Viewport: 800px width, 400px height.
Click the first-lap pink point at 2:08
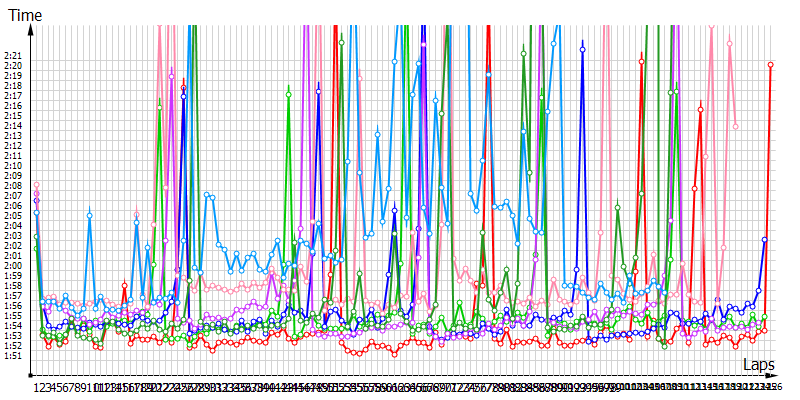(x=37, y=185)
